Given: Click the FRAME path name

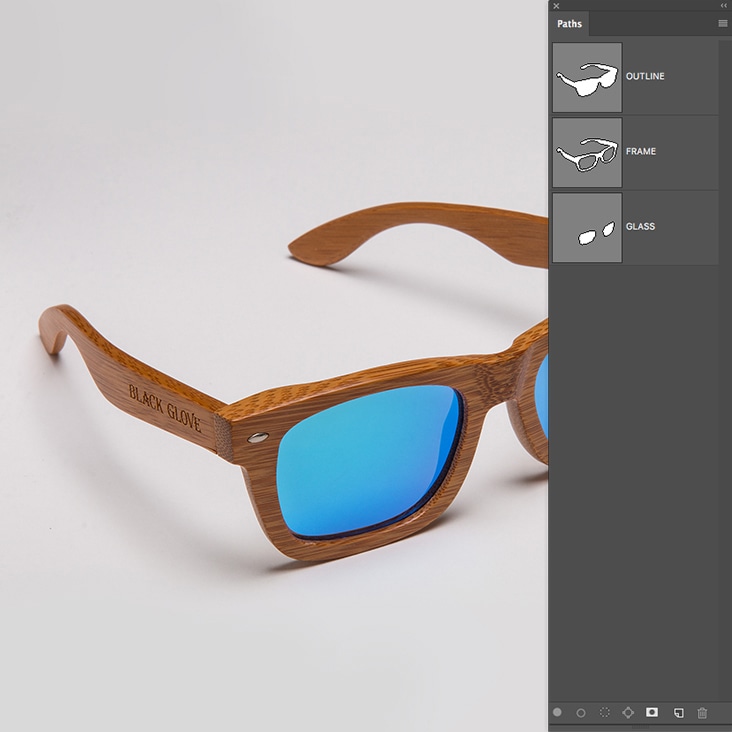Looking at the screenshot, I should 641,152.
